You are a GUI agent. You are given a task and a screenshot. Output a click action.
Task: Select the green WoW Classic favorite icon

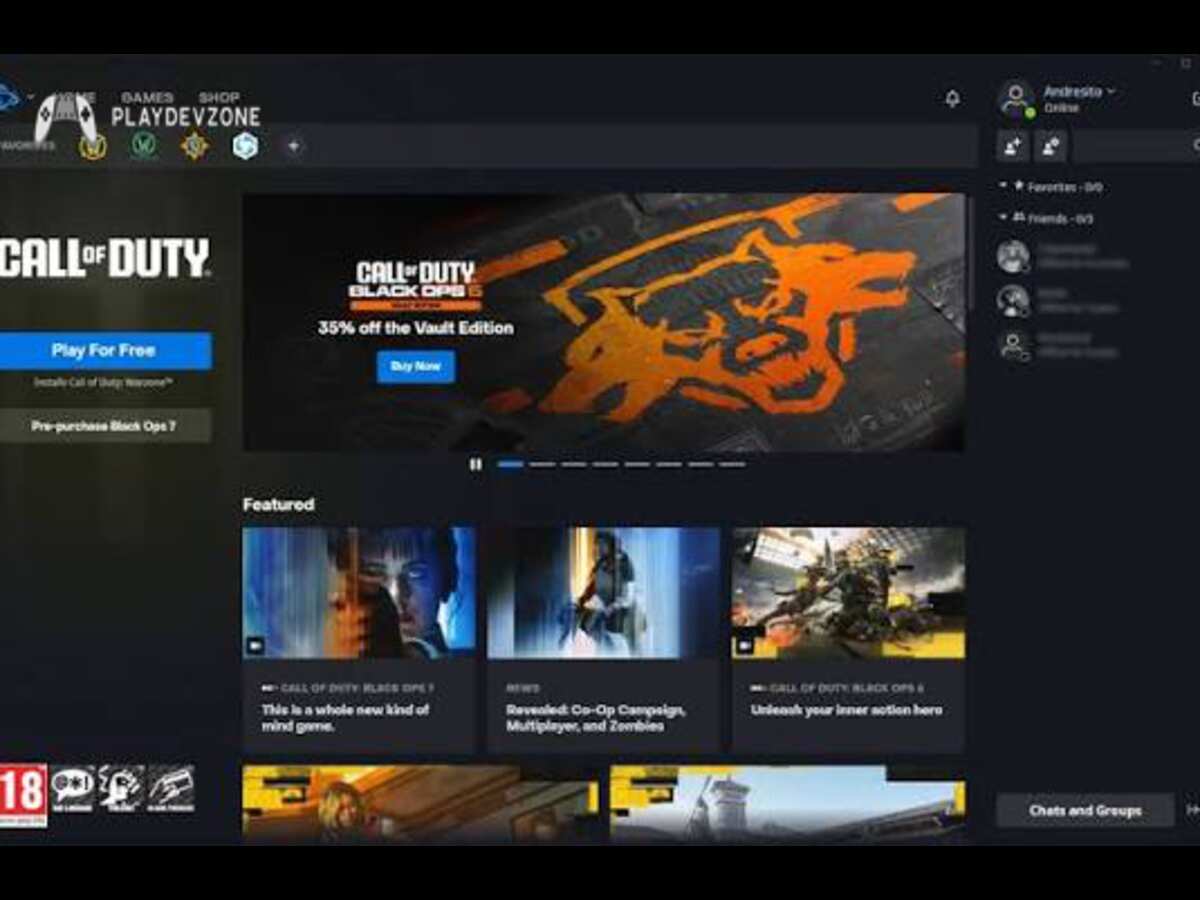(144, 146)
